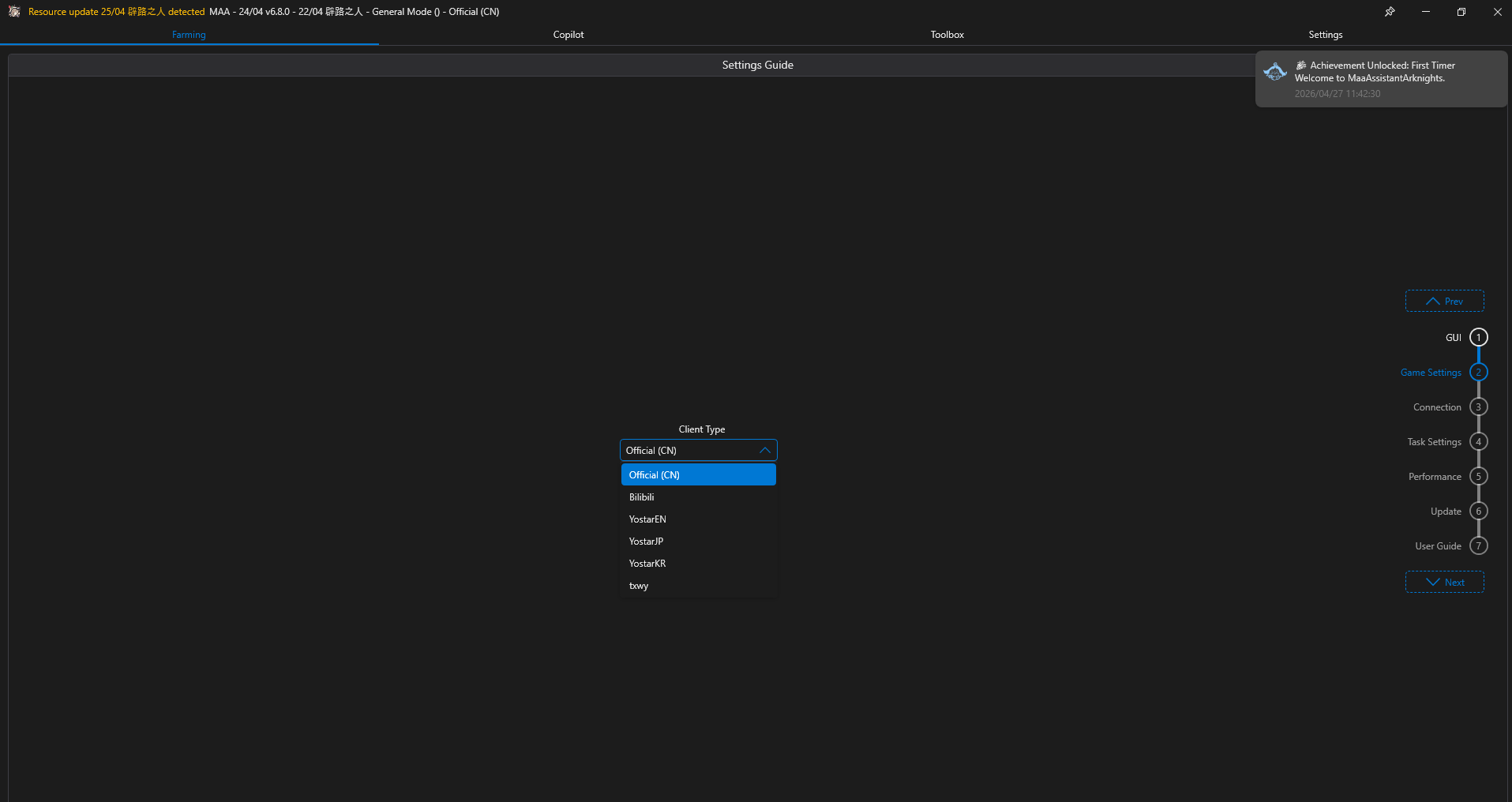Screen dimensions: 1512x802
Task: Select YostarJP client type
Action: [699, 541]
